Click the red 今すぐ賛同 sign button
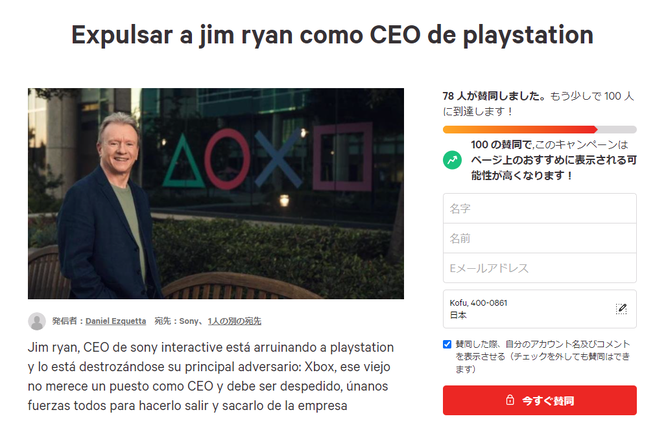 540,400
